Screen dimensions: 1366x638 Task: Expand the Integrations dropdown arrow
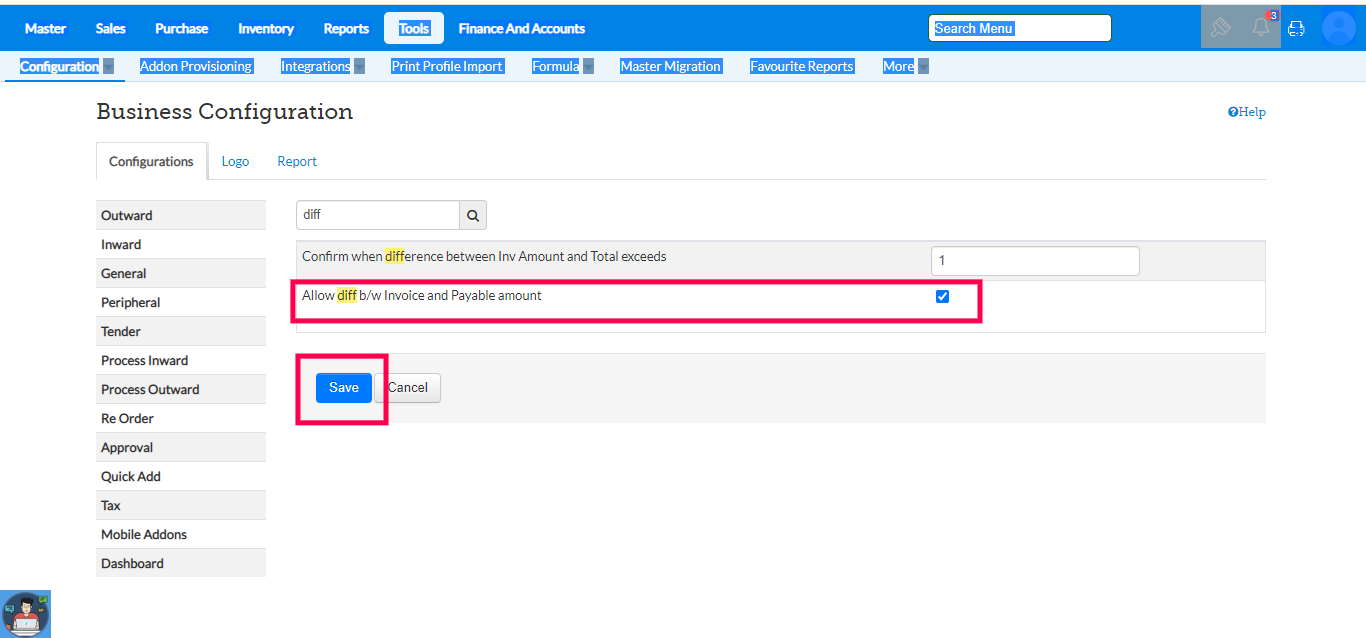click(359, 67)
